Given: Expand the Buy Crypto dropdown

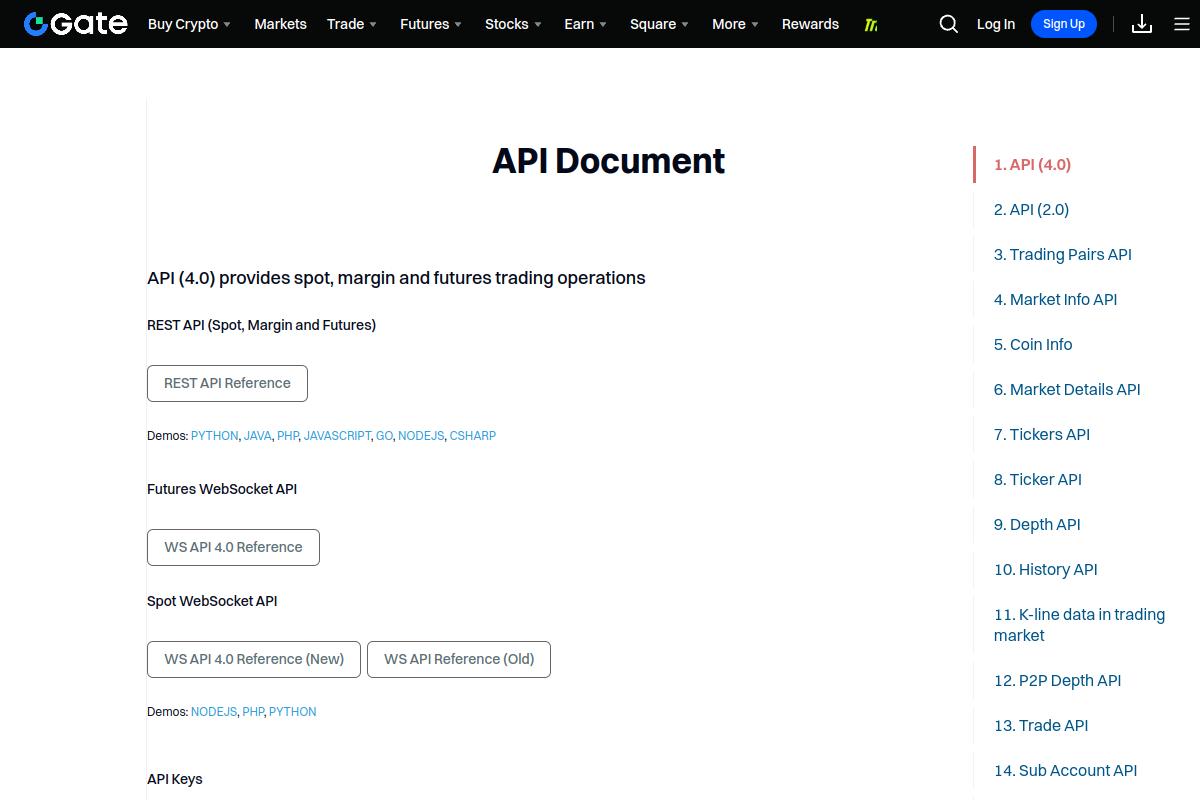Looking at the screenshot, I should (190, 24).
